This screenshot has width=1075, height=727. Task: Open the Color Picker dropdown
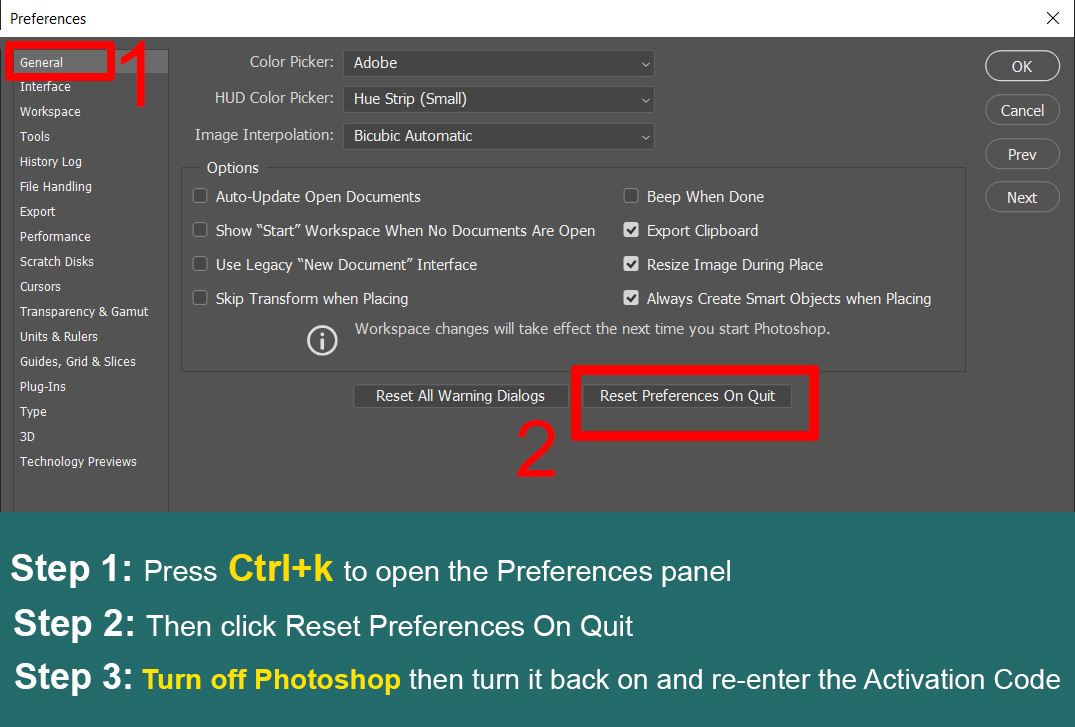point(498,63)
